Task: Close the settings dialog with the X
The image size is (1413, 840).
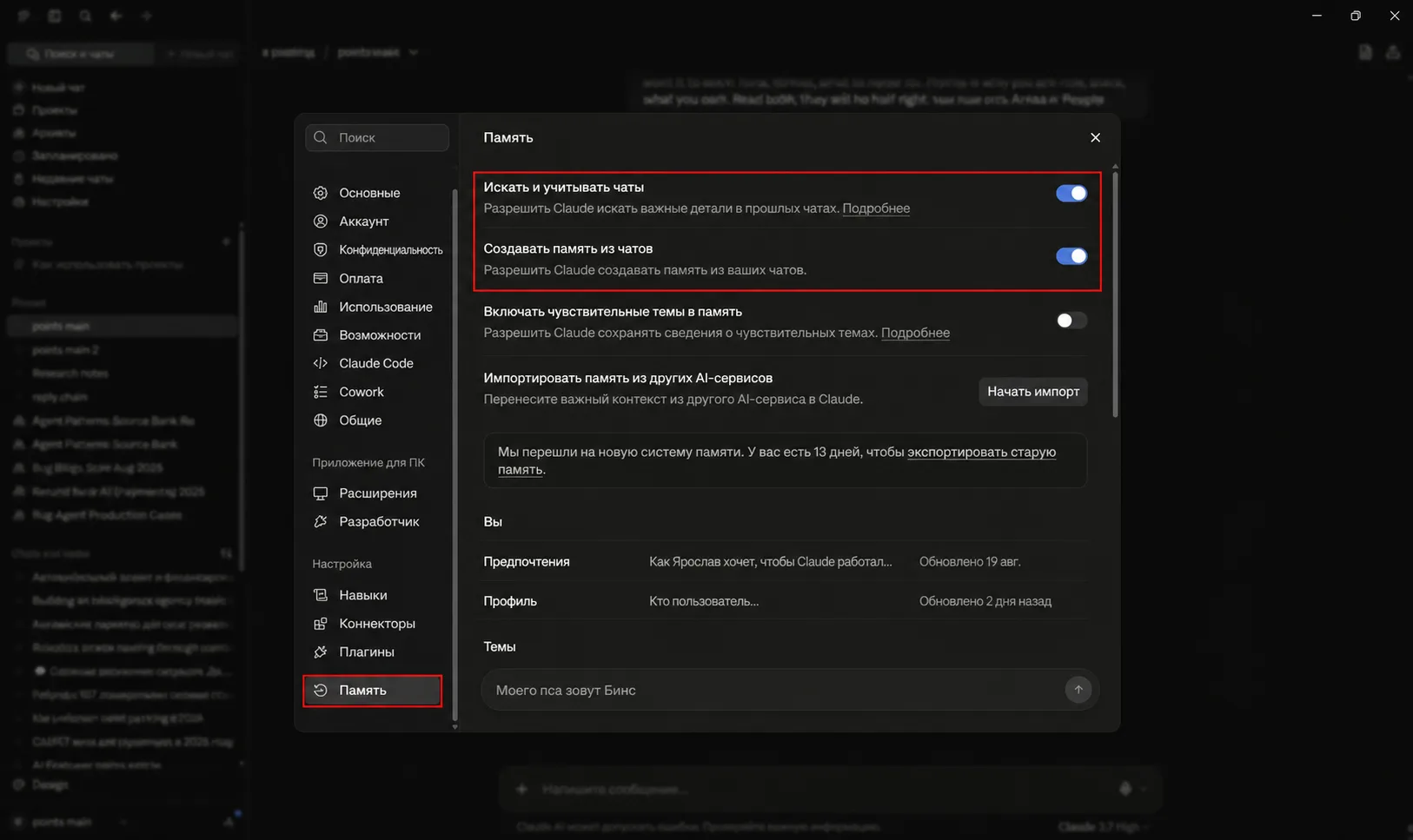Action: pyautogui.click(x=1095, y=137)
